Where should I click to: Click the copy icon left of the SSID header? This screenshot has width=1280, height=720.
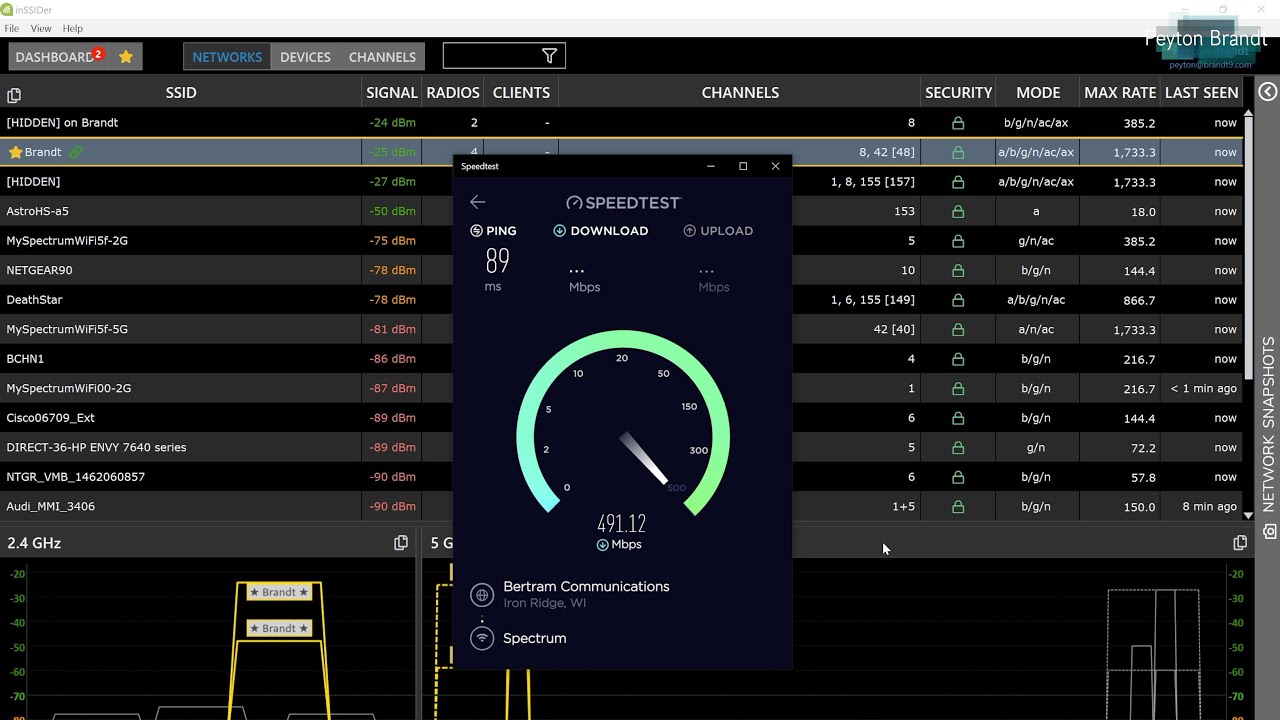click(14, 95)
